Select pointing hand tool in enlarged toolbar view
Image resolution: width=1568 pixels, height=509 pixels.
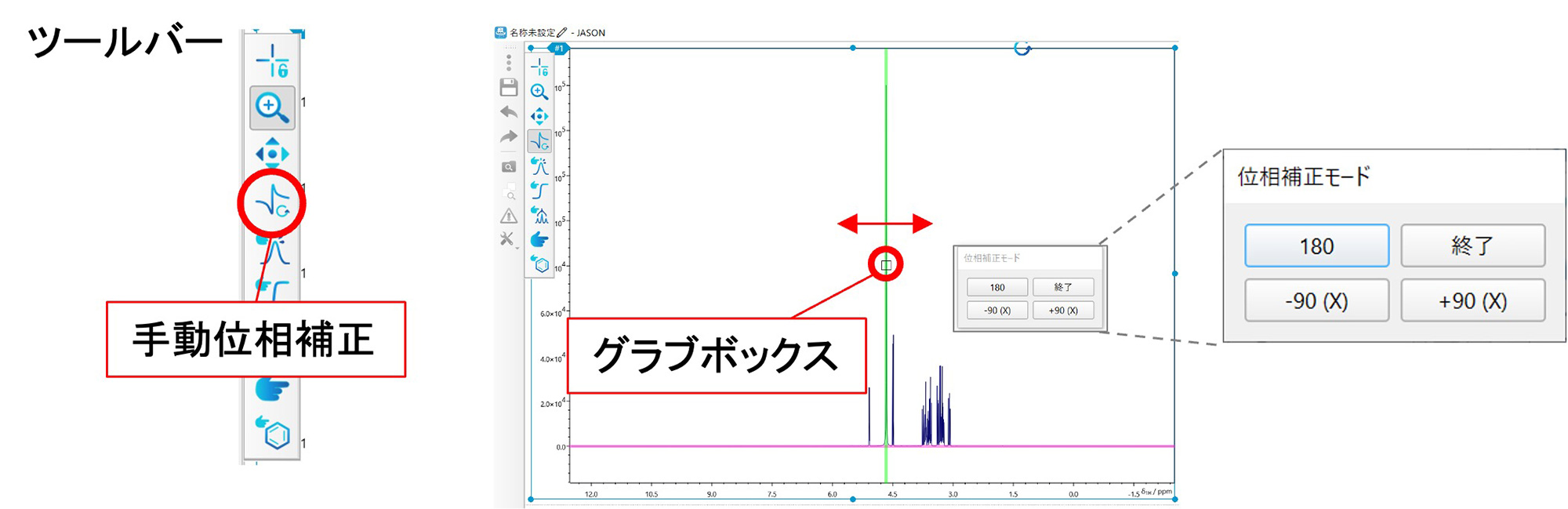click(x=273, y=388)
